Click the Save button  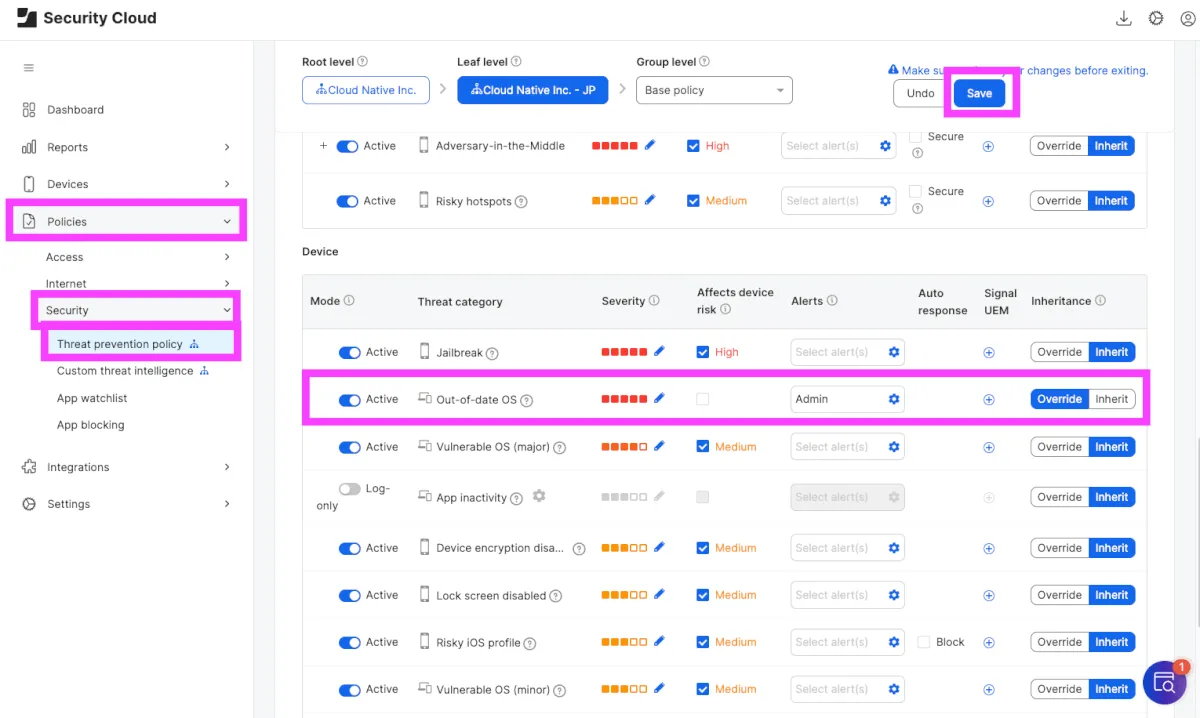(x=979, y=93)
